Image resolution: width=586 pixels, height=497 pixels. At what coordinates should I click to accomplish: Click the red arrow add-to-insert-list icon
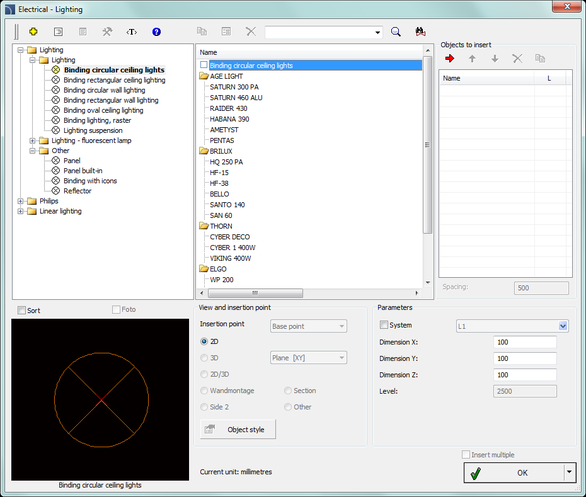tap(450, 58)
